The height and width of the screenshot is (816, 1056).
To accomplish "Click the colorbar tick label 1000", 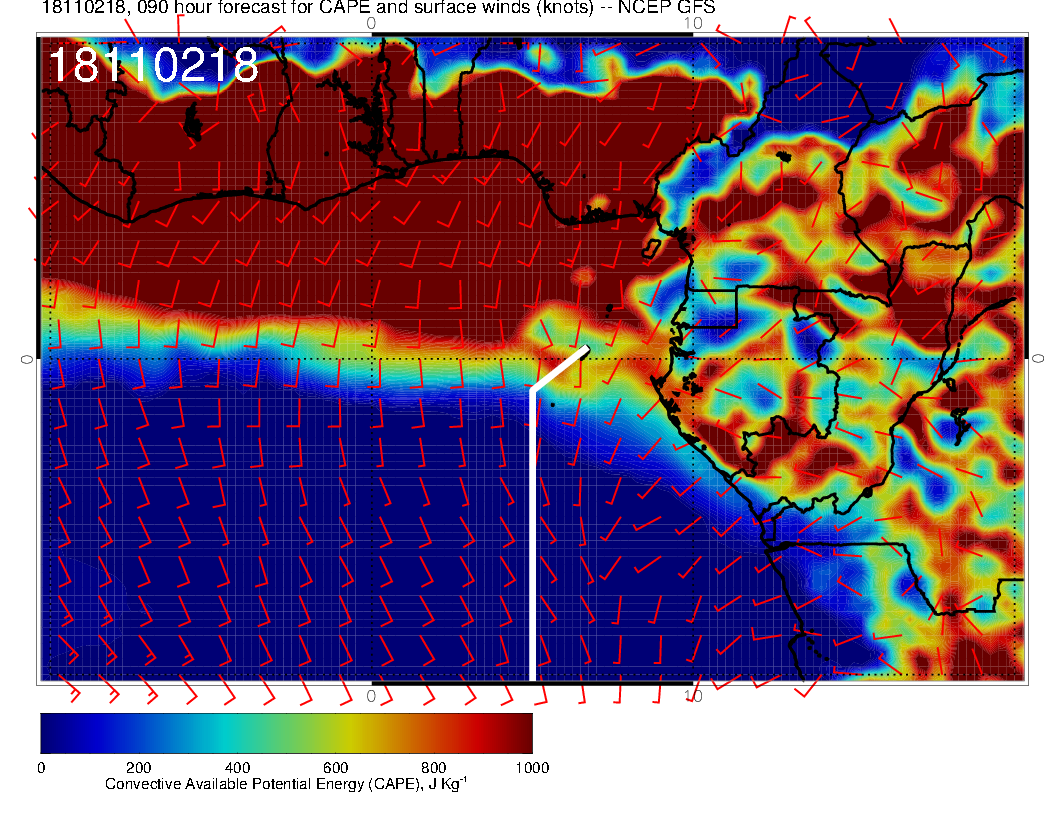I will pyautogui.click(x=532, y=768).
